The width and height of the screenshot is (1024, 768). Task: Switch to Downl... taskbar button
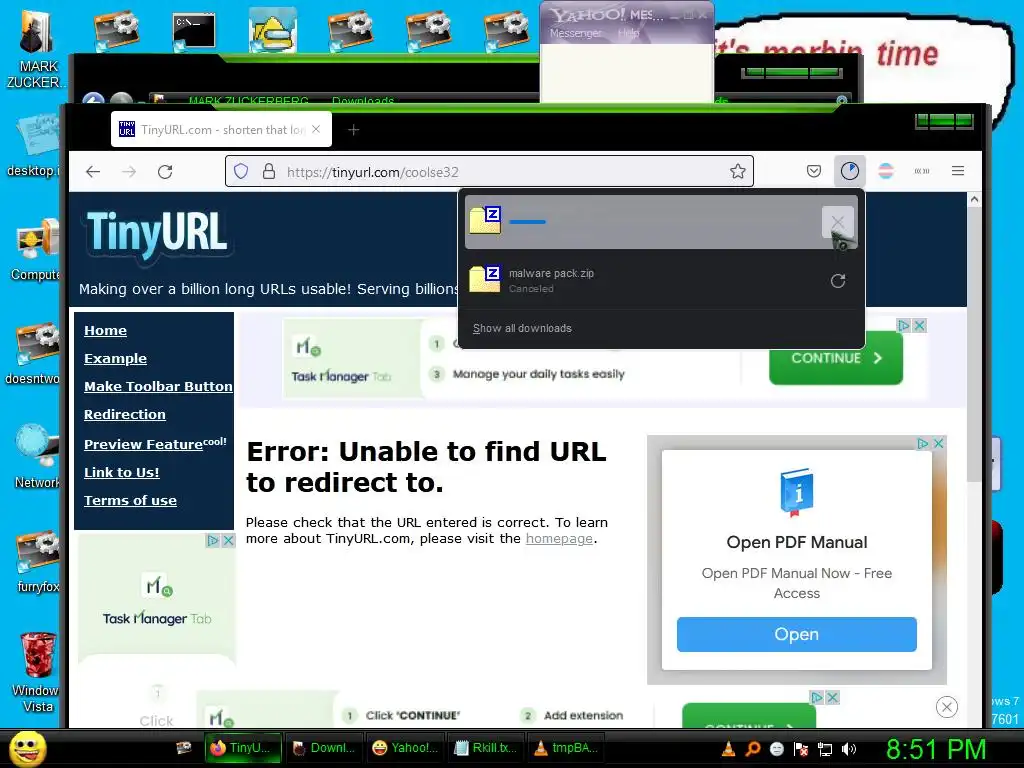click(x=325, y=748)
